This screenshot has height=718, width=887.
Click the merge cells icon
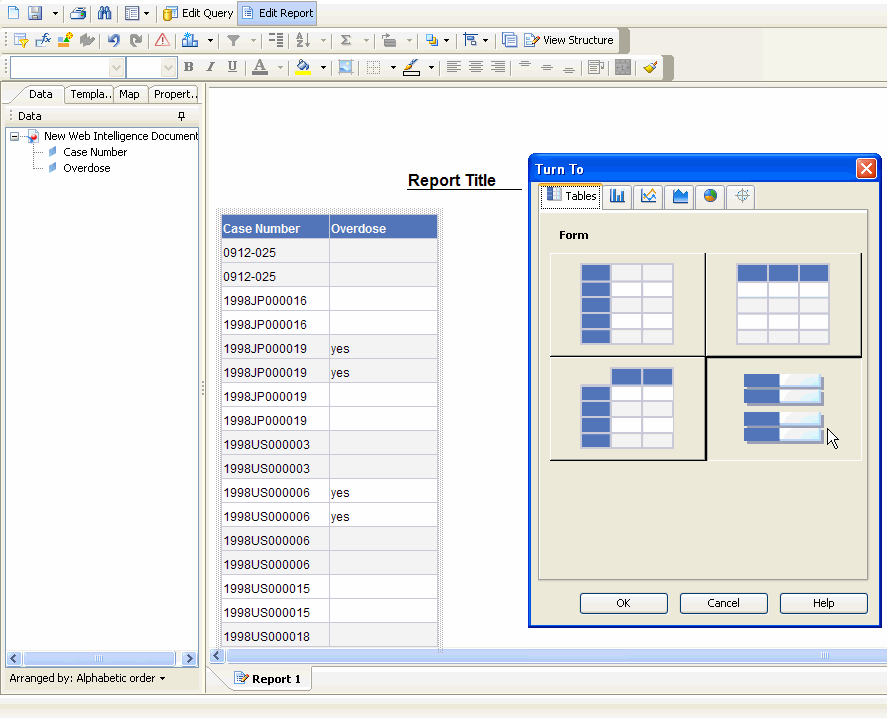pyautogui.click(x=623, y=67)
